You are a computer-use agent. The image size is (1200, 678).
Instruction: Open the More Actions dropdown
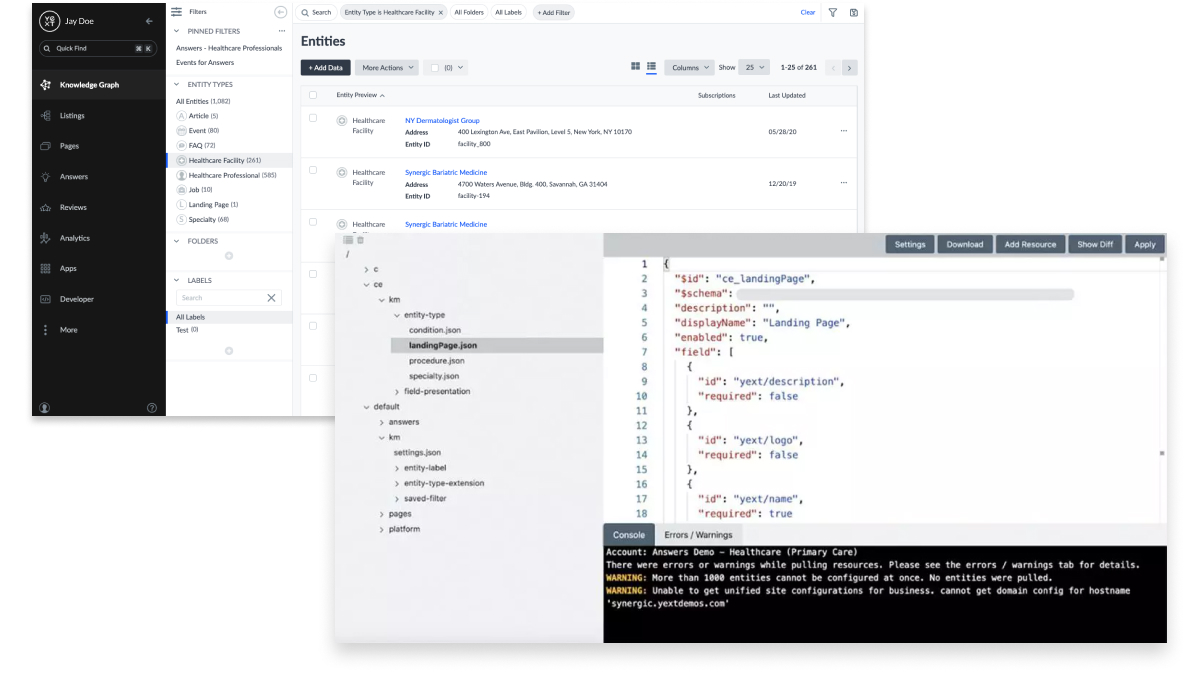[387, 68]
